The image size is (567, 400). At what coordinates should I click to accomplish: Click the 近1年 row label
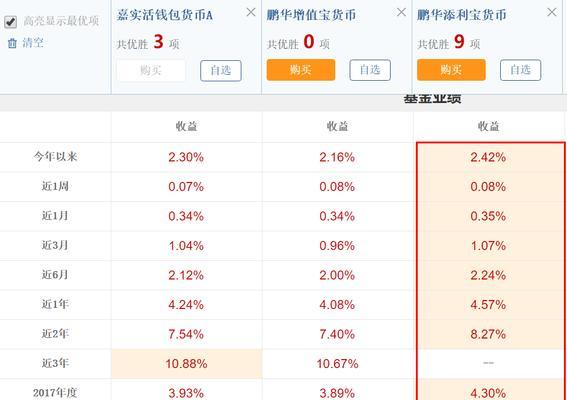pyautogui.click(x=55, y=304)
